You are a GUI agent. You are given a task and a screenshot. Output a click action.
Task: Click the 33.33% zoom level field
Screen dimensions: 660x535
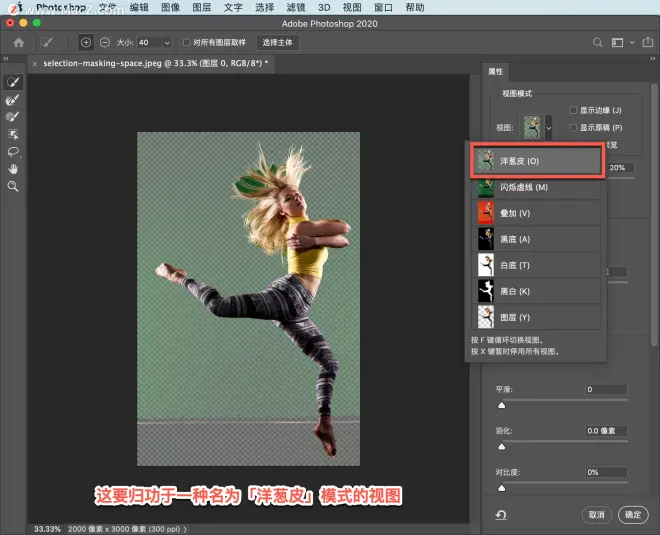[x=47, y=529]
